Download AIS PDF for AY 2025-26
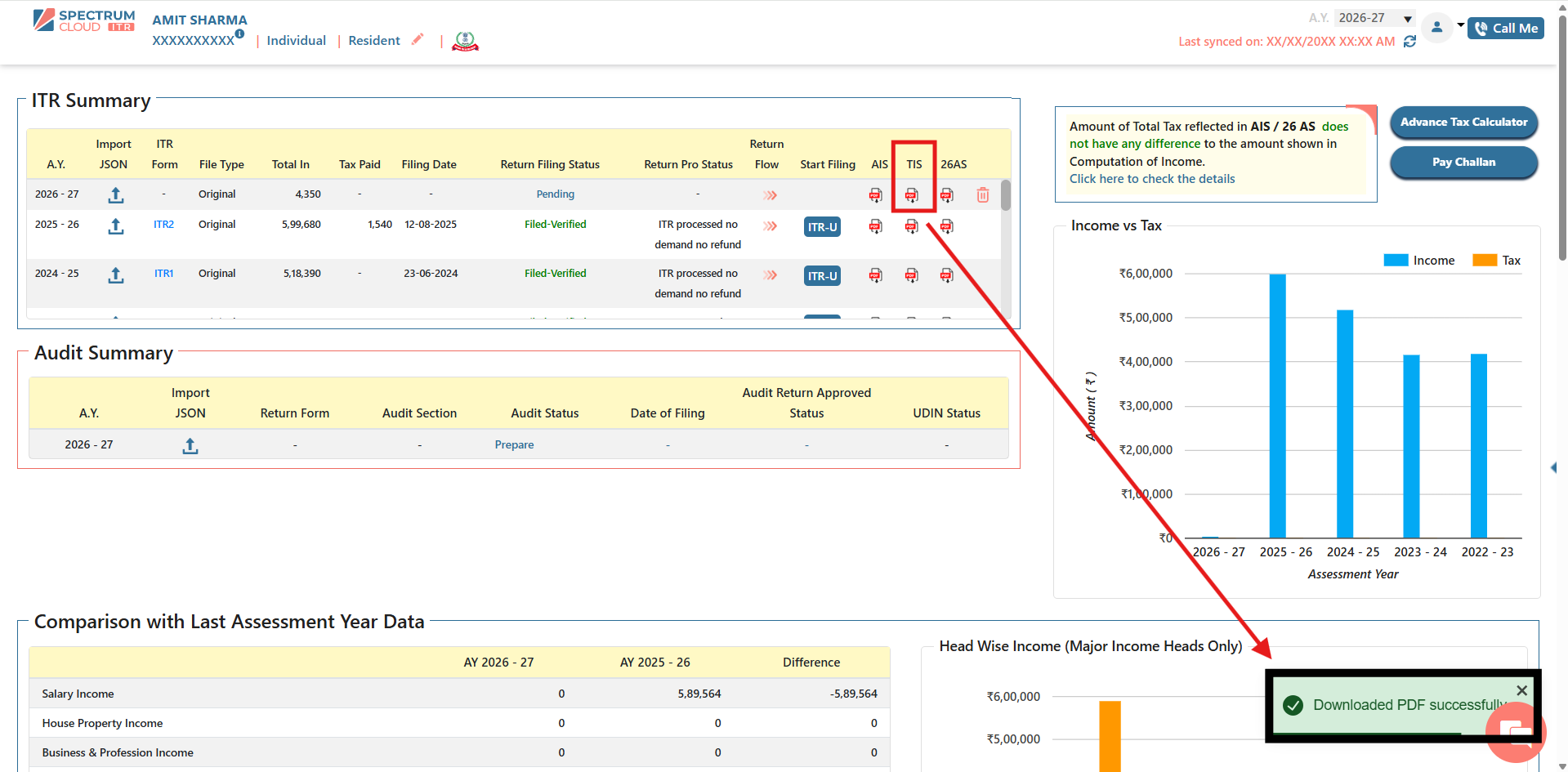 tap(875, 226)
